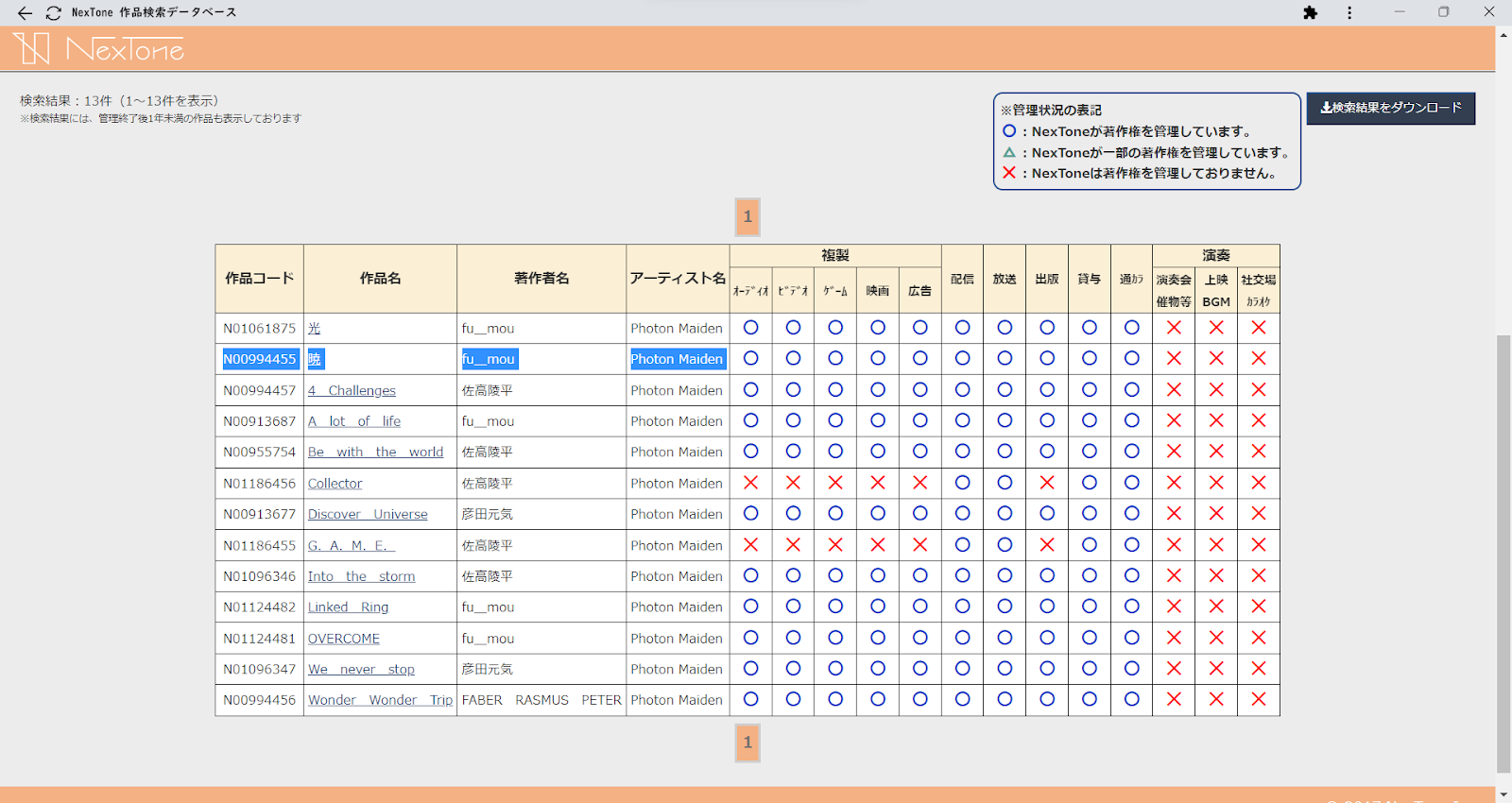
Task: Click the 通カラ circle in Into the storm row
Action: click(x=1132, y=576)
